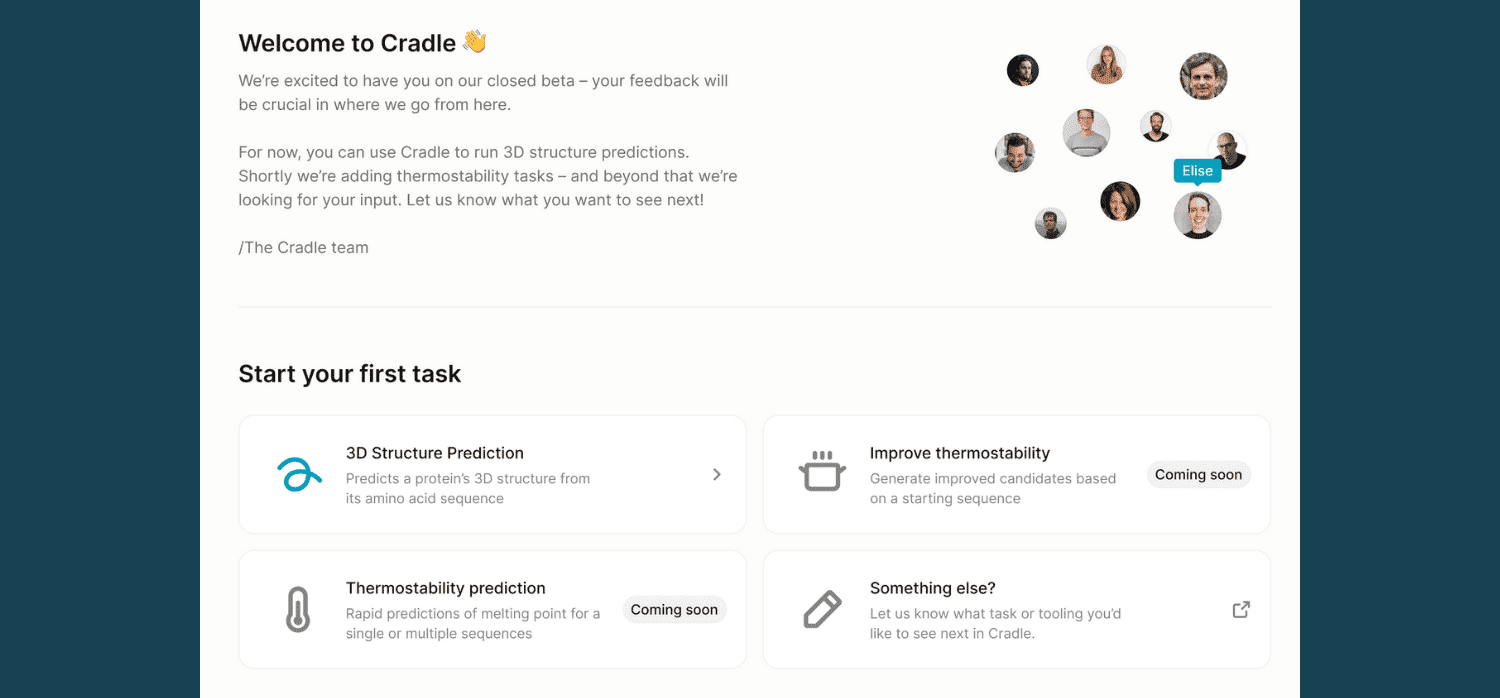The height and width of the screenshot is (698, 1500).
Task: Click the bald man with glasses avatar
Action: tap(1228, 150)
